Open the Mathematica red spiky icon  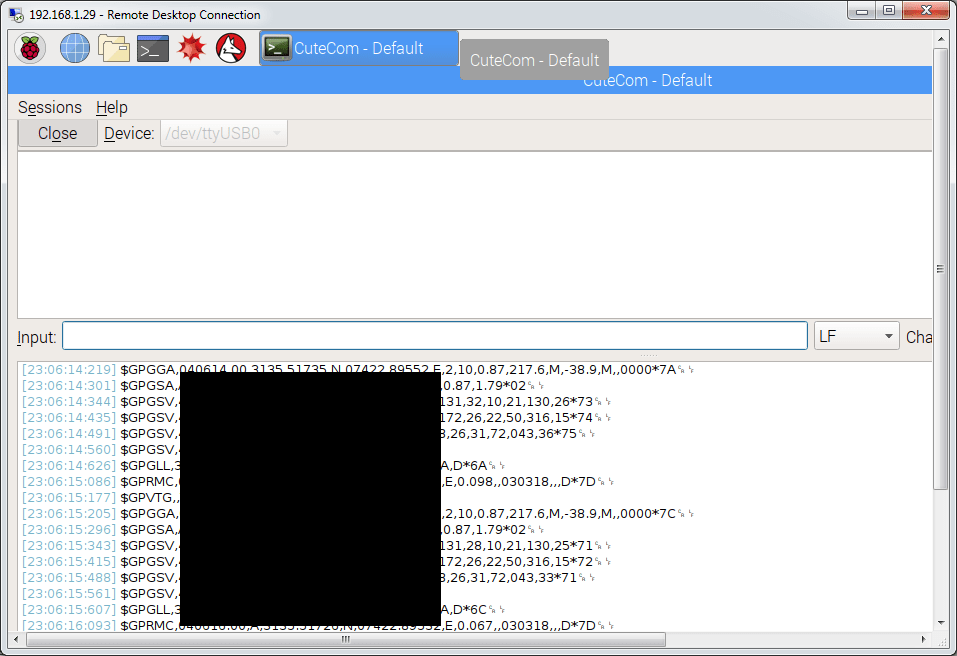(x=192, y=48)
